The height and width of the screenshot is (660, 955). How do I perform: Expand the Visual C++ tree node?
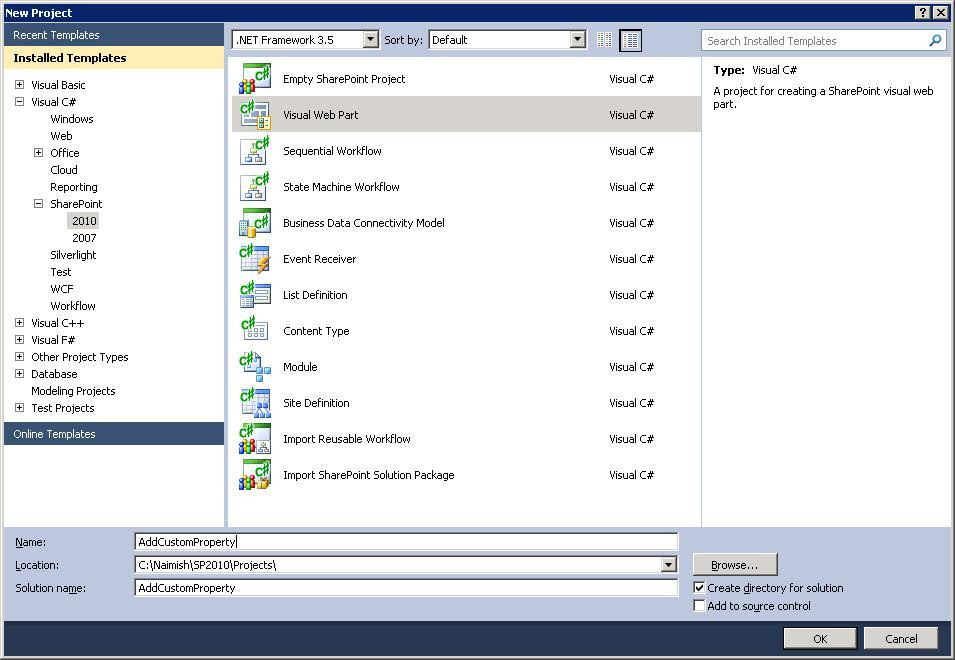pyautogui.click(x=19, y=323)
